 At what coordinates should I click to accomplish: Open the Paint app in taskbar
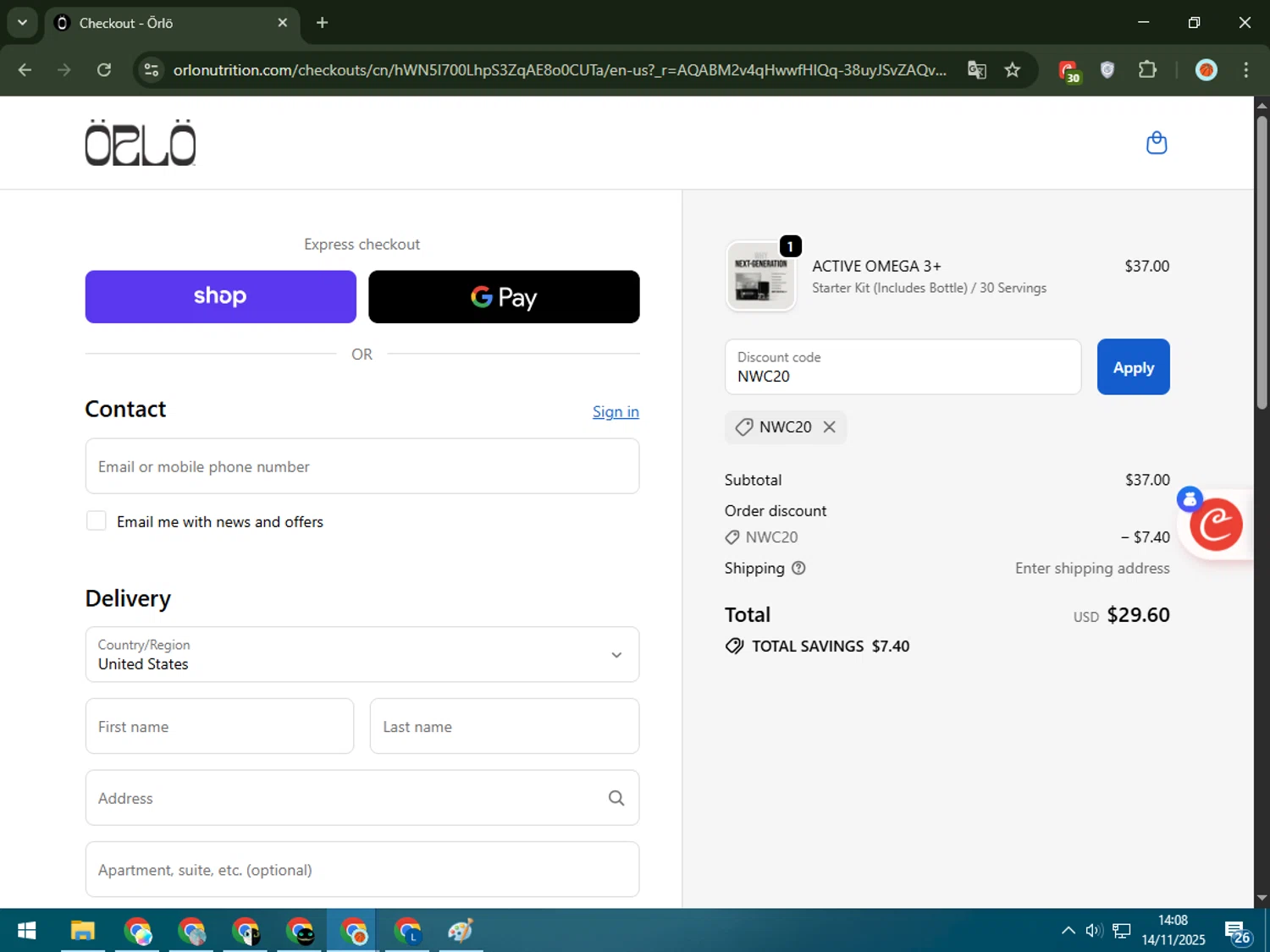pos(461,931)
